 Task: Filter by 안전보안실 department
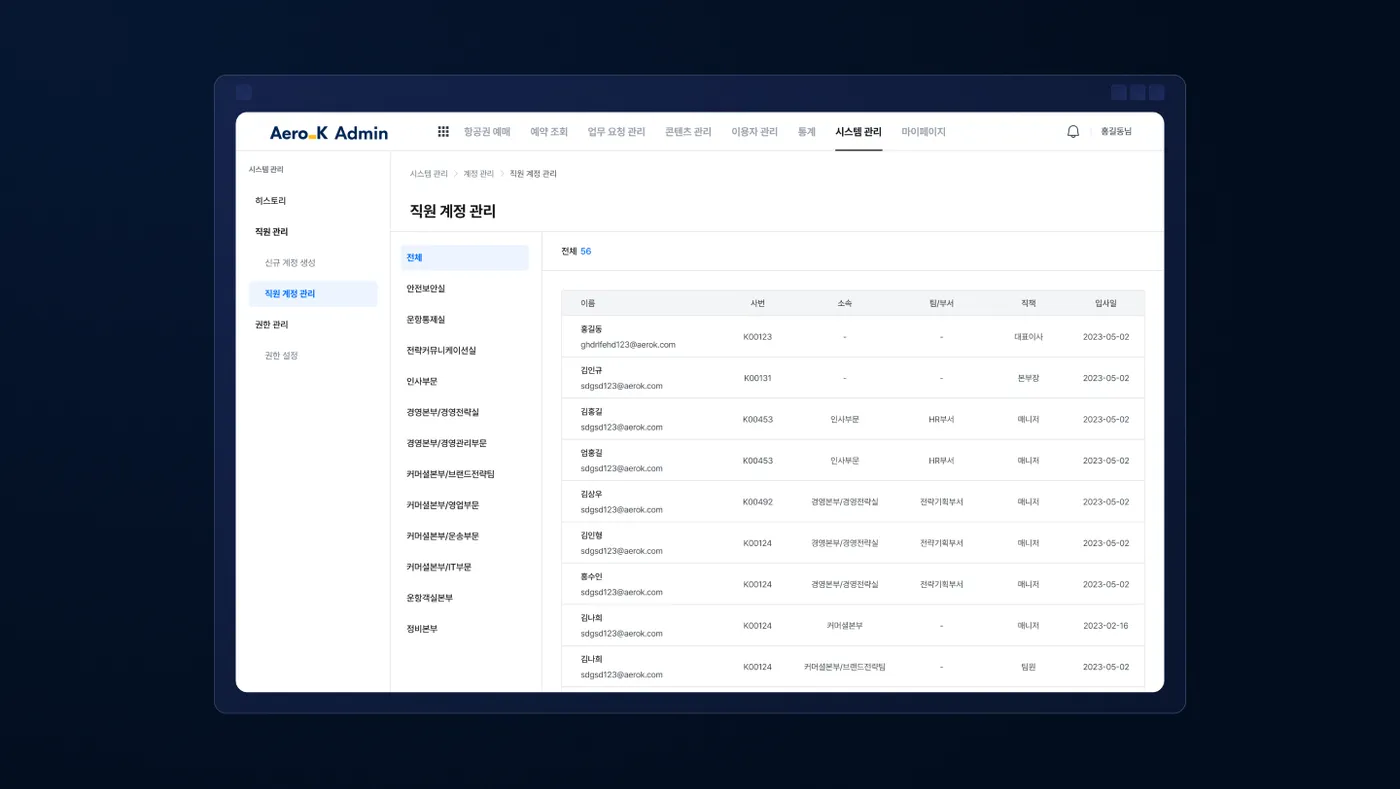click(426, 289)
